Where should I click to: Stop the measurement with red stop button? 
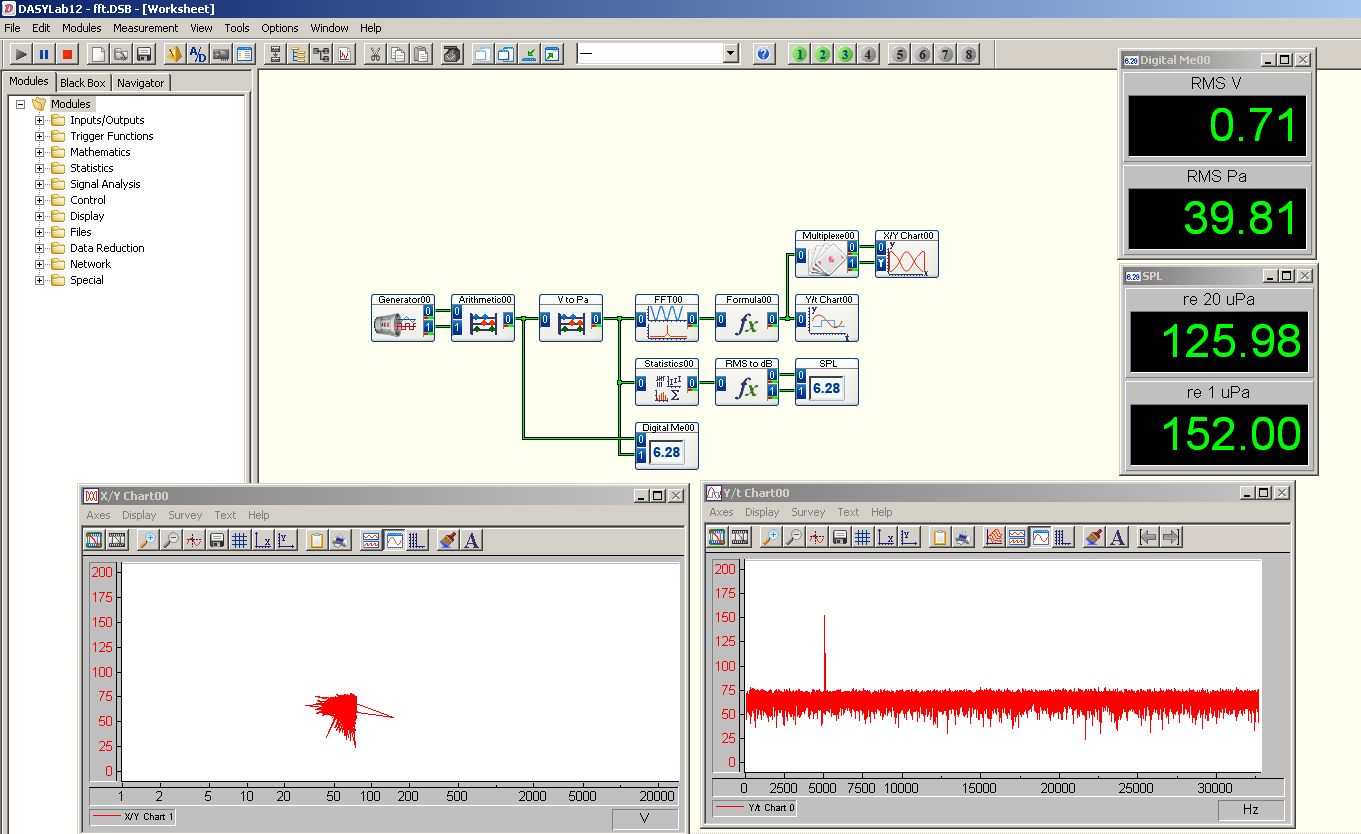pyautogui.click(x=68, y=54)
